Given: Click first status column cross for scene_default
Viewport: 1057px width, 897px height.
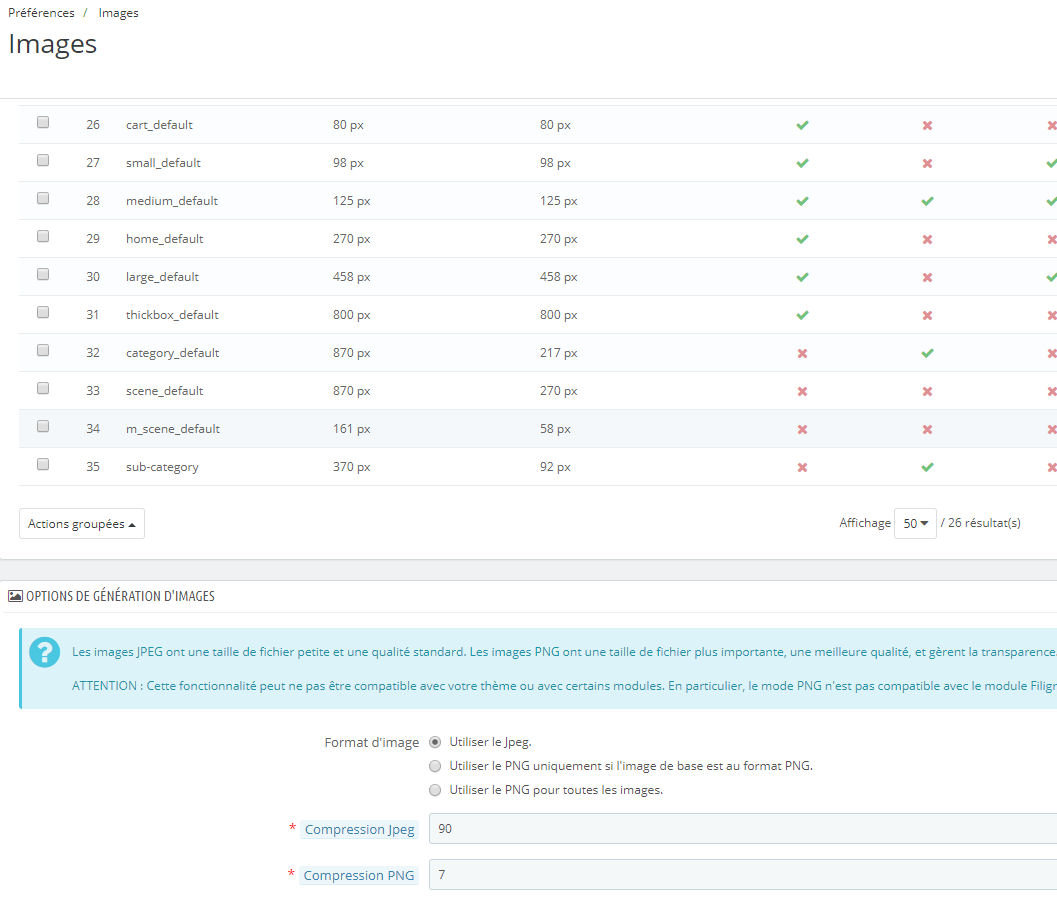Looking at the screenshot, I should pos(802,391).
